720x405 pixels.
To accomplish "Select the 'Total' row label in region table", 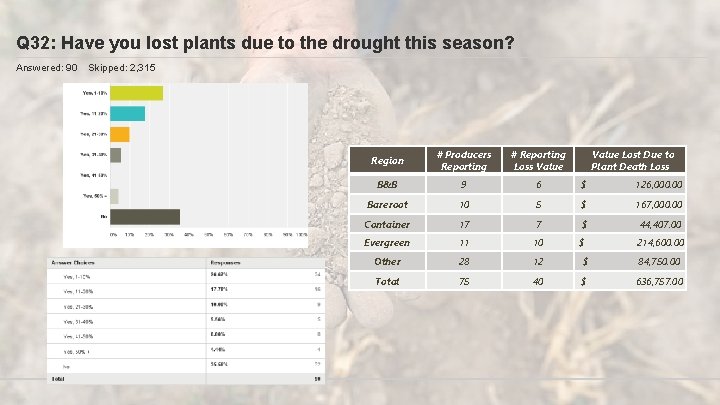I will (387, 281).
